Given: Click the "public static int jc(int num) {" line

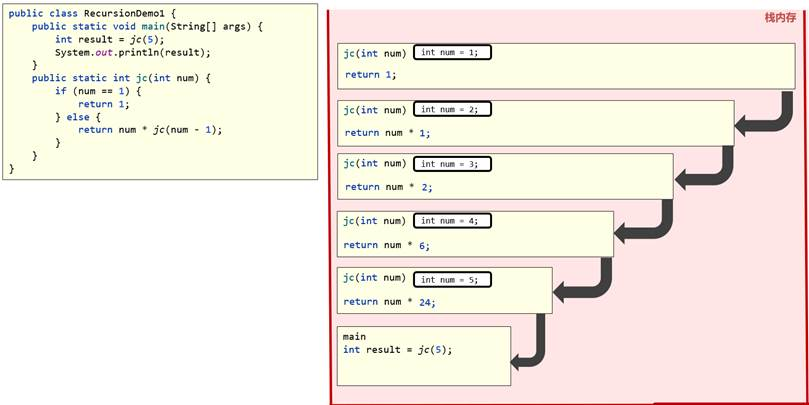Looking at the screenshot, I should tap(121, 78).
